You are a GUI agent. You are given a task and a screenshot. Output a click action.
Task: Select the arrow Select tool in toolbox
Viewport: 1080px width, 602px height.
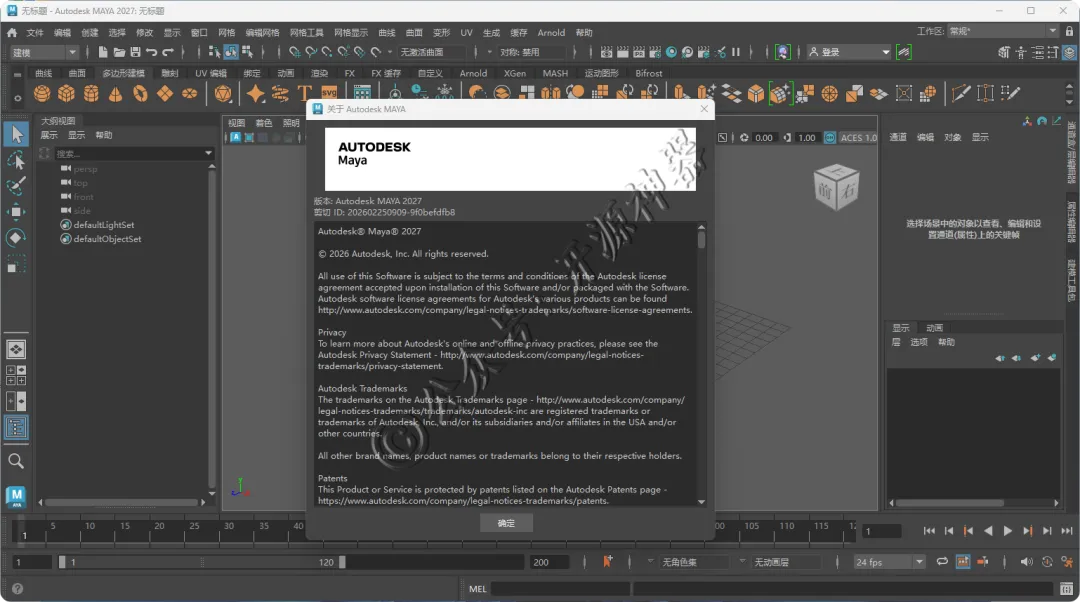click(16, 134)
